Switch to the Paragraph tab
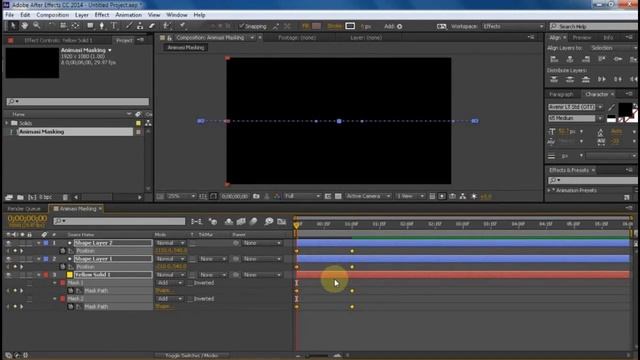640x360 pixels. (x=561, y=94)
